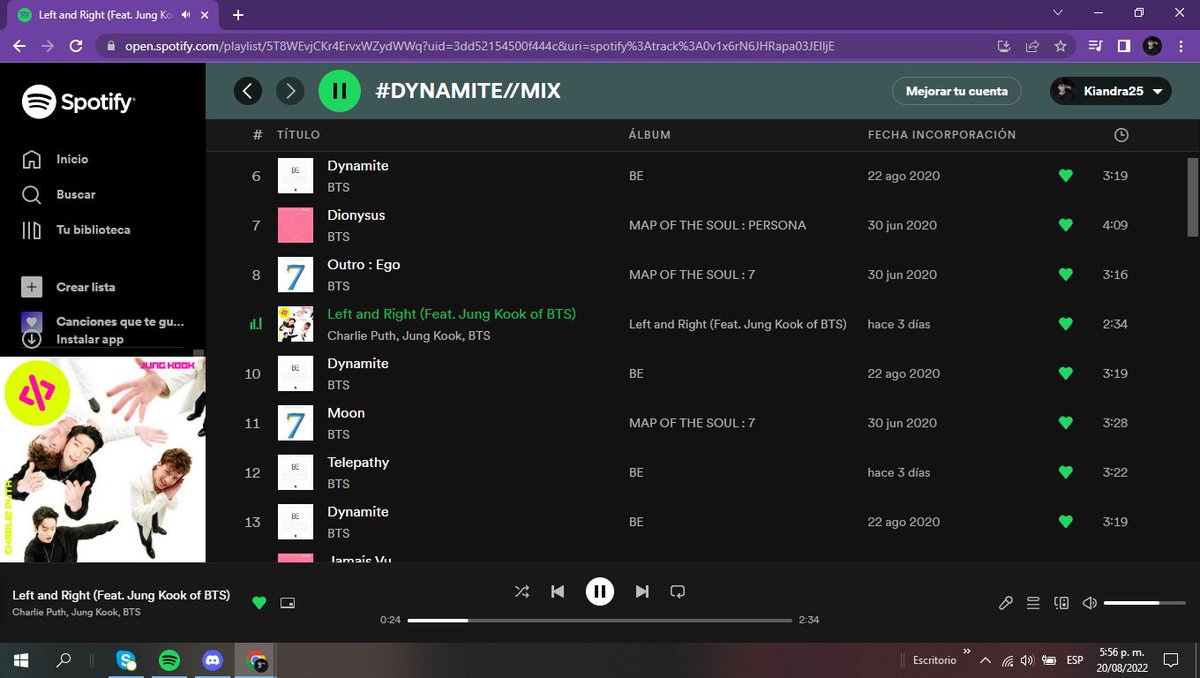This screenshot has width=1200, height=678.
Task: Create a new playlist with Crear lista
Action: pos(68,287)
